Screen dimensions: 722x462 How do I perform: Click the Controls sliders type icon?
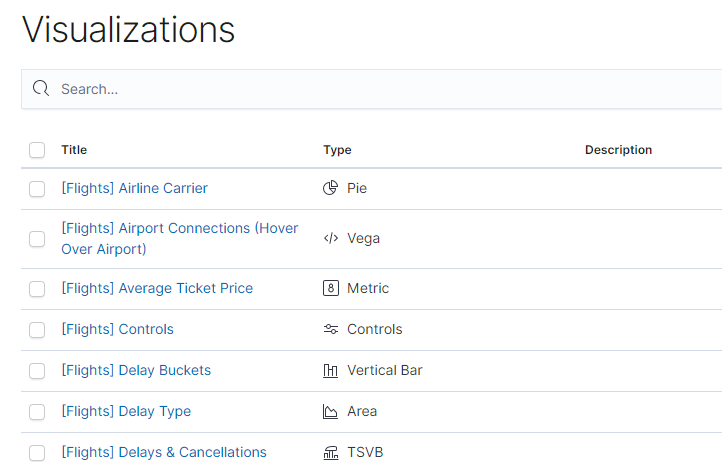click(331, 329)
